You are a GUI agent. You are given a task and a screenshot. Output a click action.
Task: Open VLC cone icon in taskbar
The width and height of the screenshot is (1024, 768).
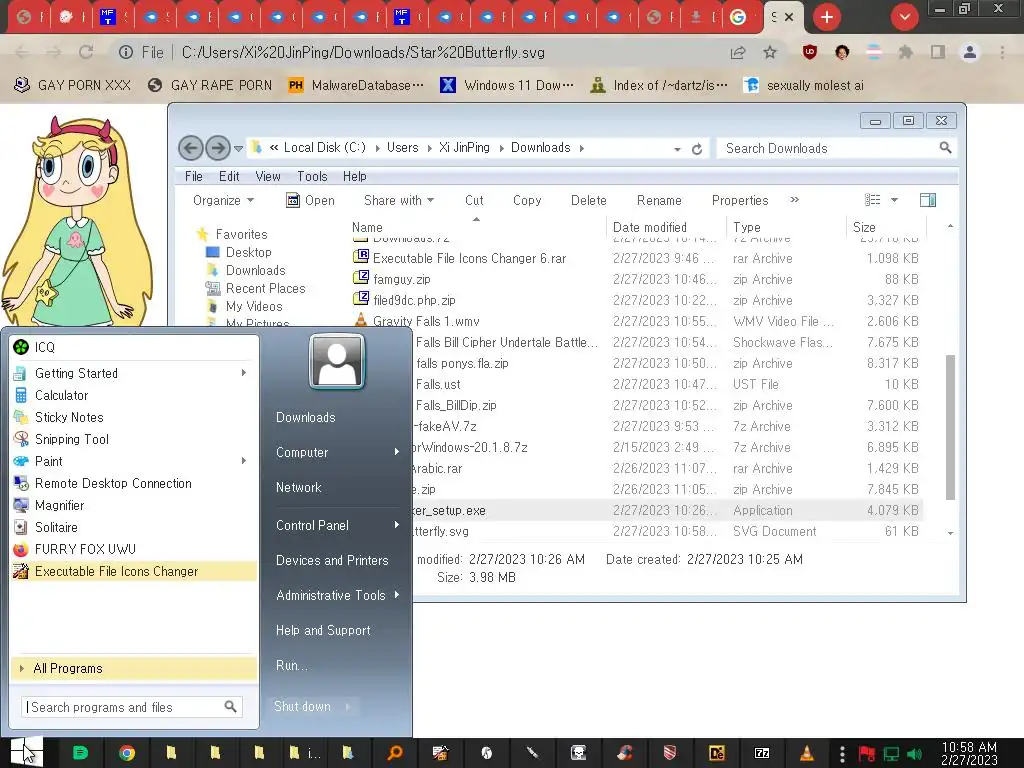click(807, 753)
